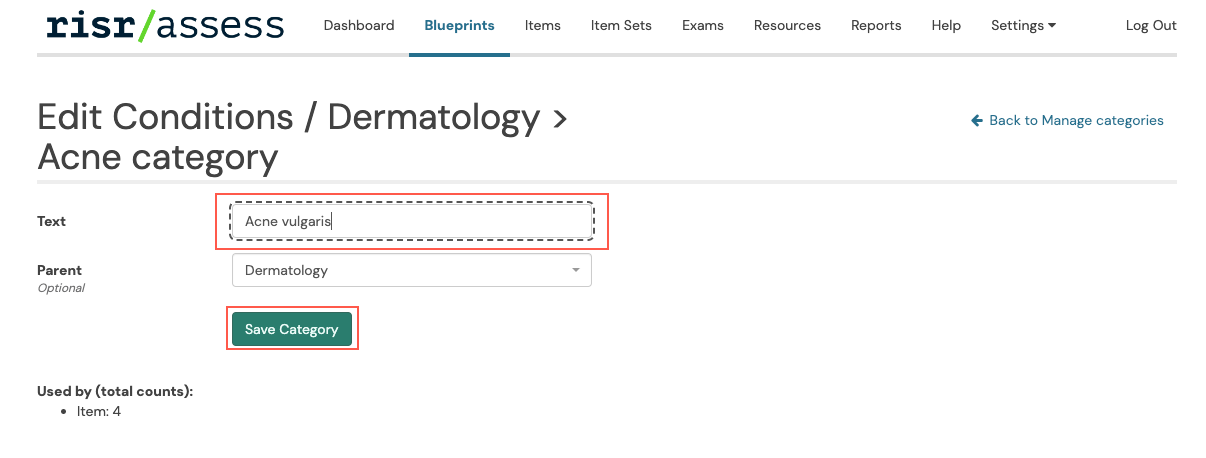View the Reports section

tap(876, 25)
